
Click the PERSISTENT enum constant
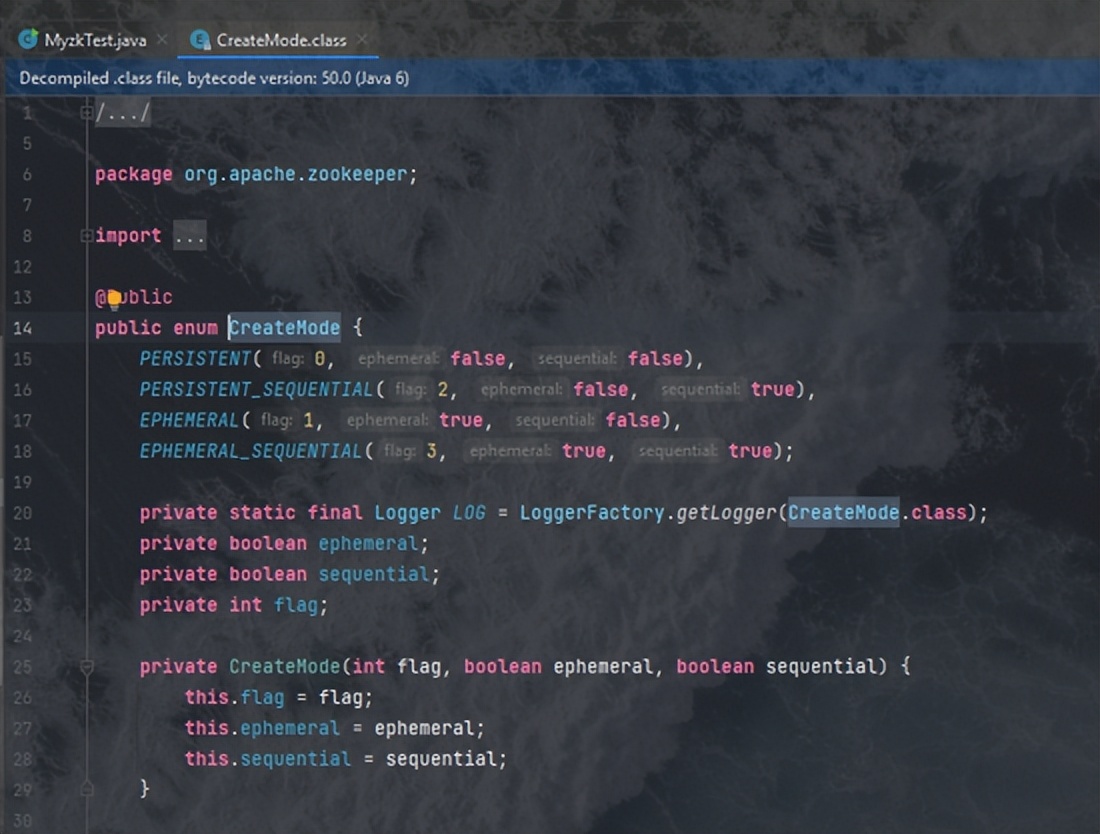(194, 358)
